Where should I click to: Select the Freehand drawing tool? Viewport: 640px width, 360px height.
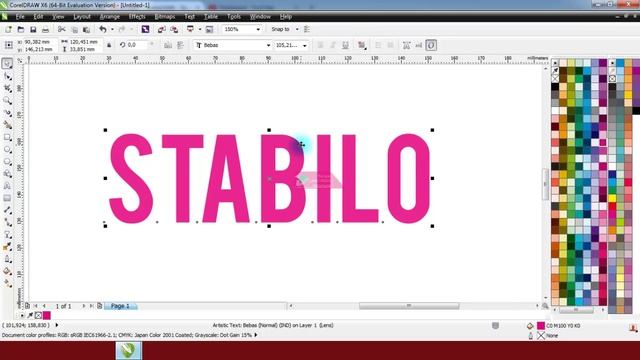7,113
